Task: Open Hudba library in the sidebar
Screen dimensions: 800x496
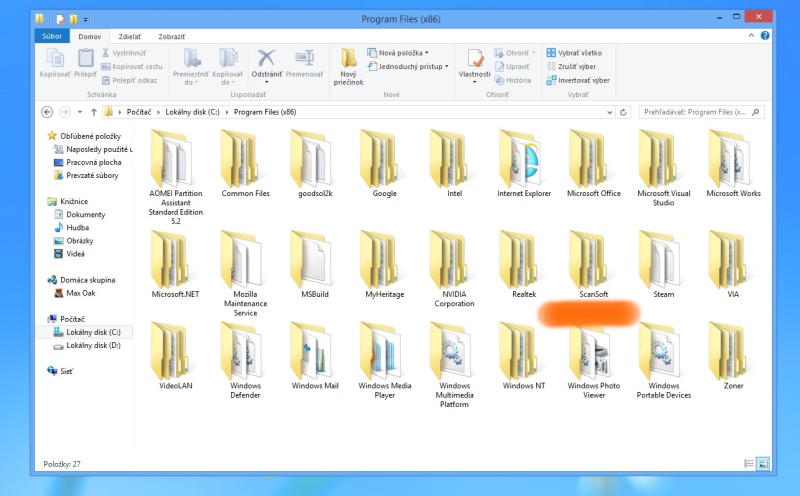Action: [x=71, y=228]
